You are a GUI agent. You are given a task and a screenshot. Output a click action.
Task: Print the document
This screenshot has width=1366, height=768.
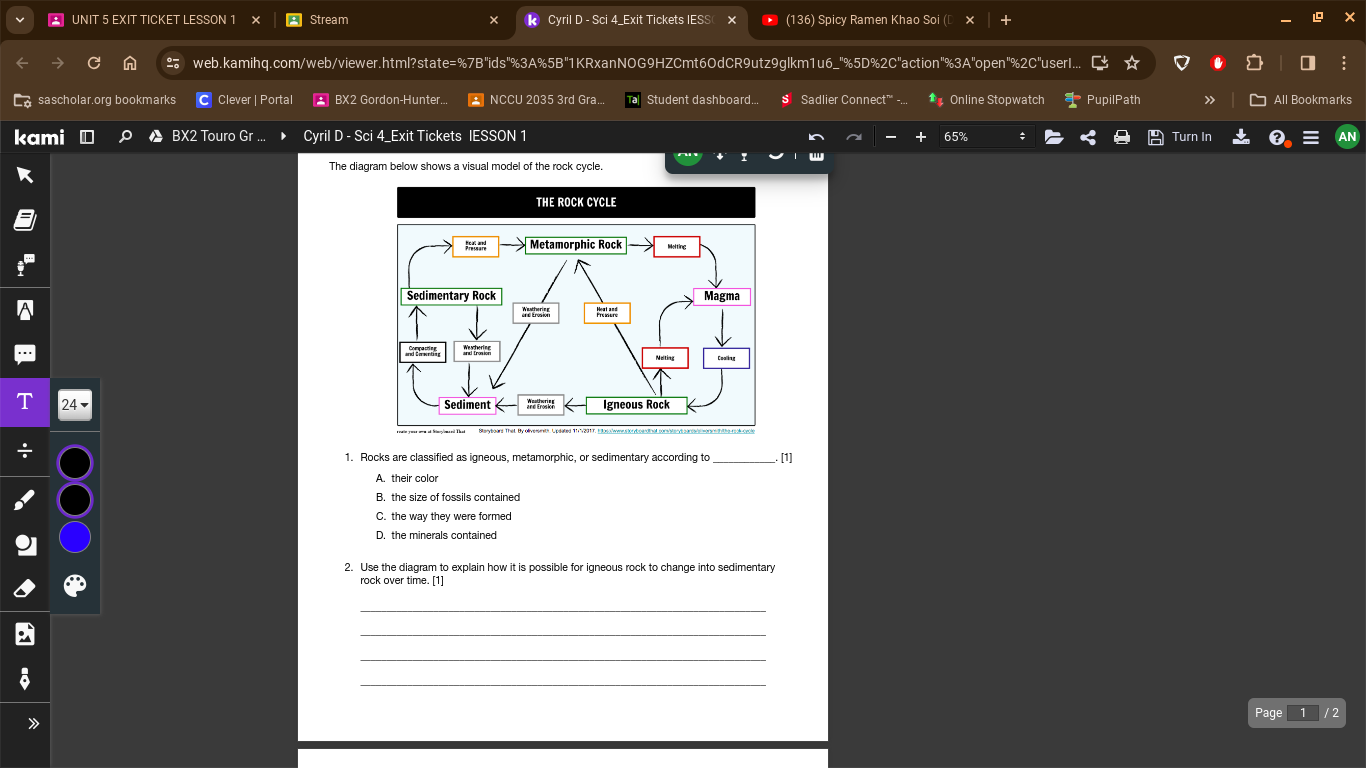point(1122,137)
